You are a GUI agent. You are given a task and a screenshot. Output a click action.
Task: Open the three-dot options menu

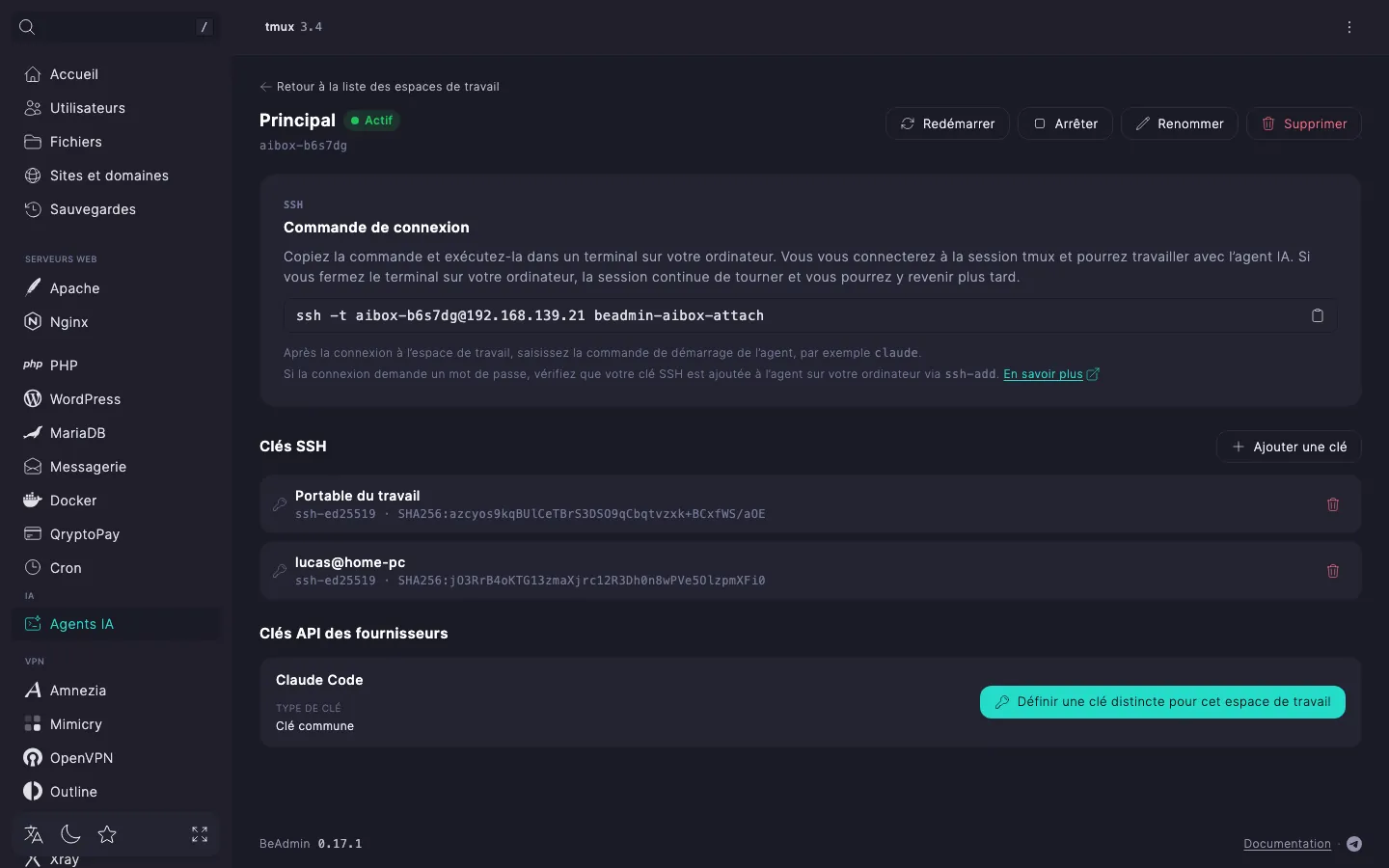point(1349,27)
